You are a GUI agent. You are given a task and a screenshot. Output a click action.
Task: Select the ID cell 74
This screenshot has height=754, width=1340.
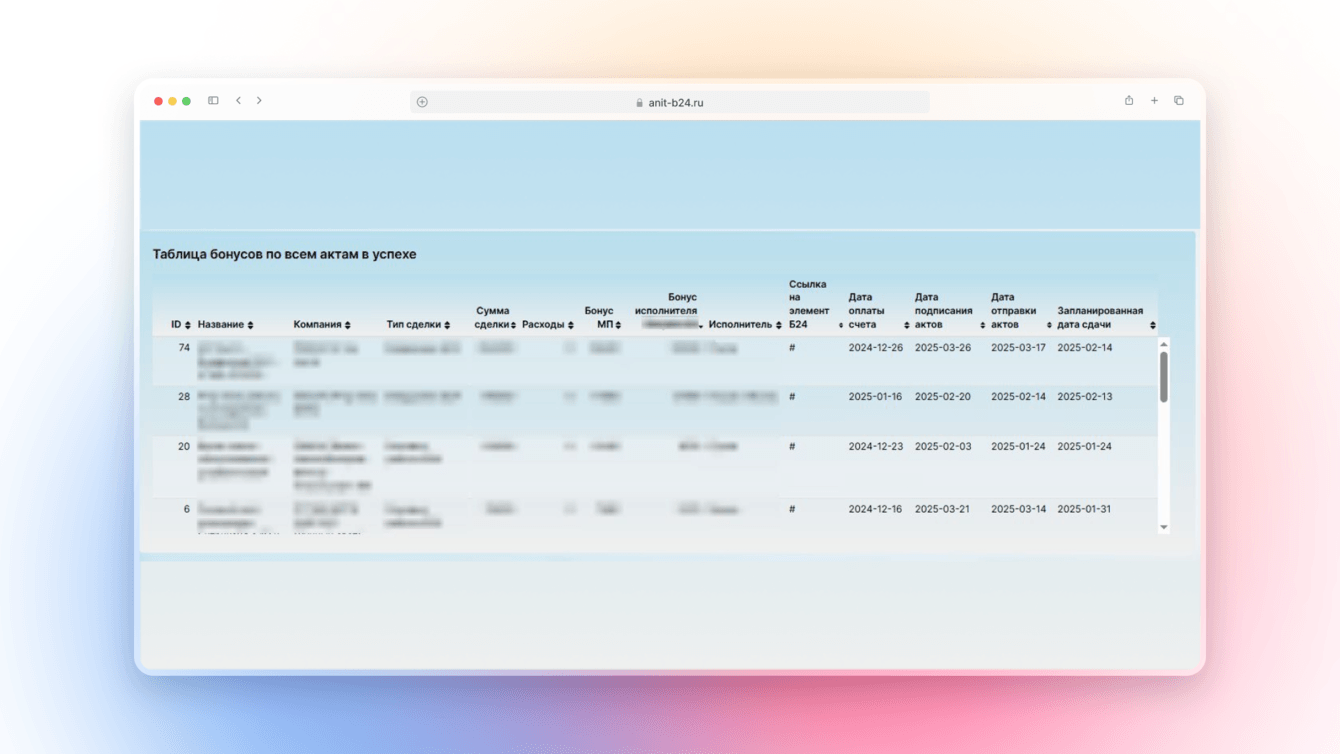coord(184,348)
